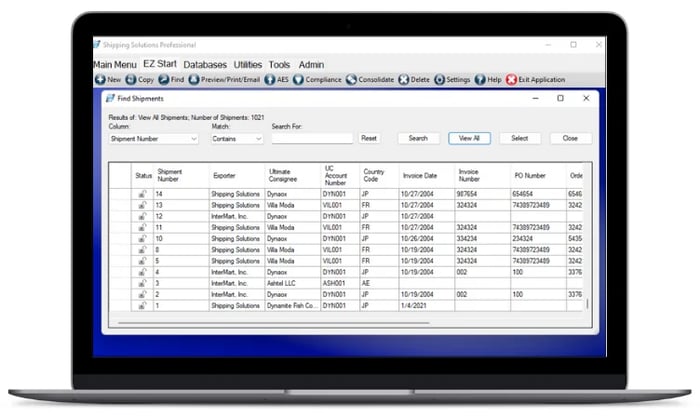The height and width of the screenshot is (417, 700).
Task: Click the Ultimate Consignee column header
Action: (292, 175)
